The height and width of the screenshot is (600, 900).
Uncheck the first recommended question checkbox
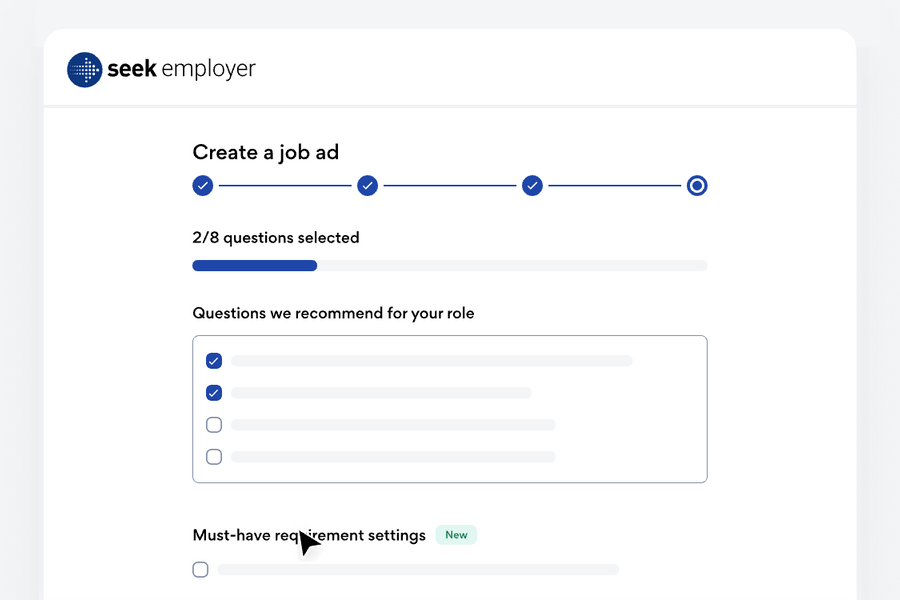214,361
